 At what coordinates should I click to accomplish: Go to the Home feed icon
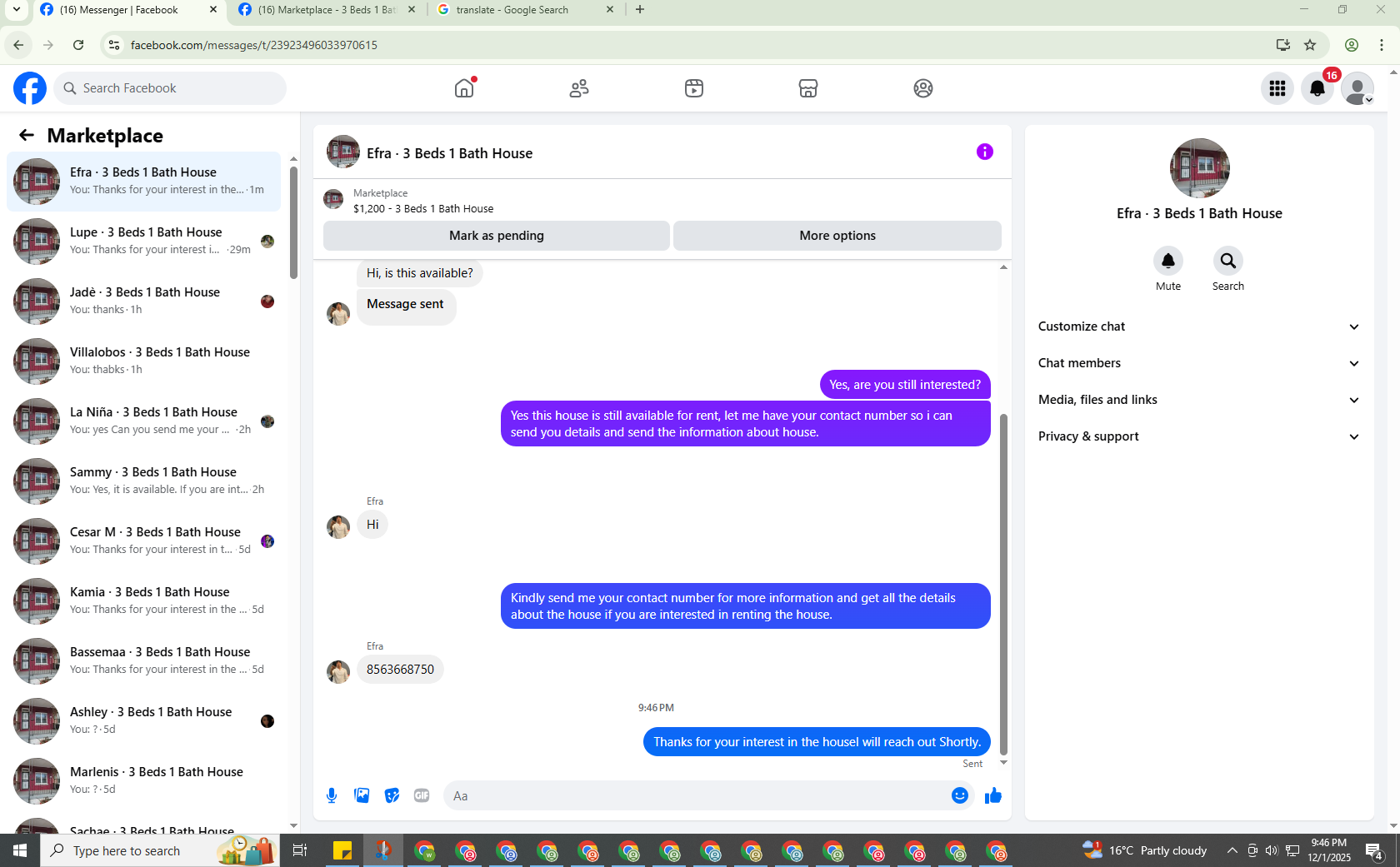tap(464, 88)
